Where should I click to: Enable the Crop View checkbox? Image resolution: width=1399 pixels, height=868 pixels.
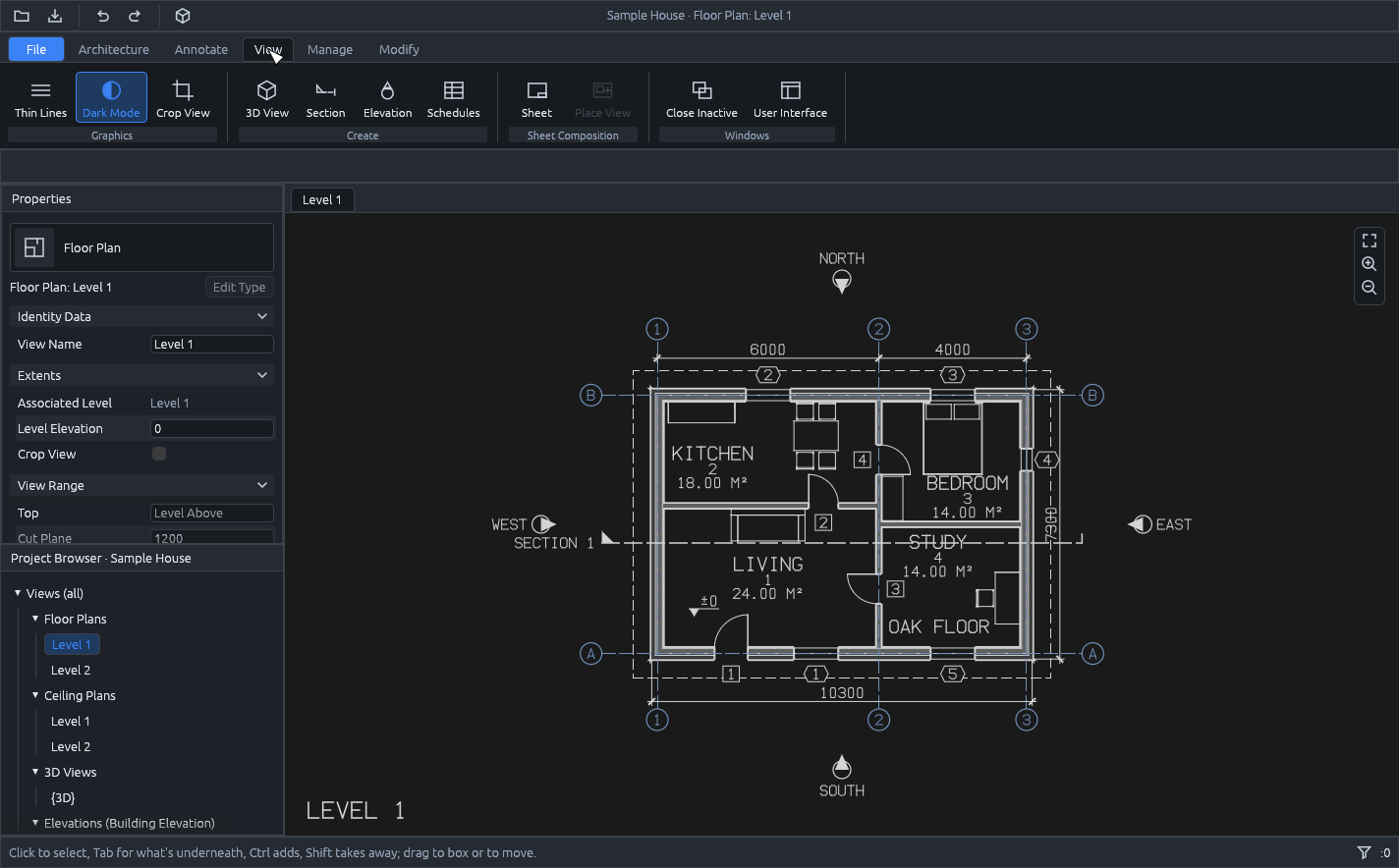pyautogui.click(x=159, y=454)
